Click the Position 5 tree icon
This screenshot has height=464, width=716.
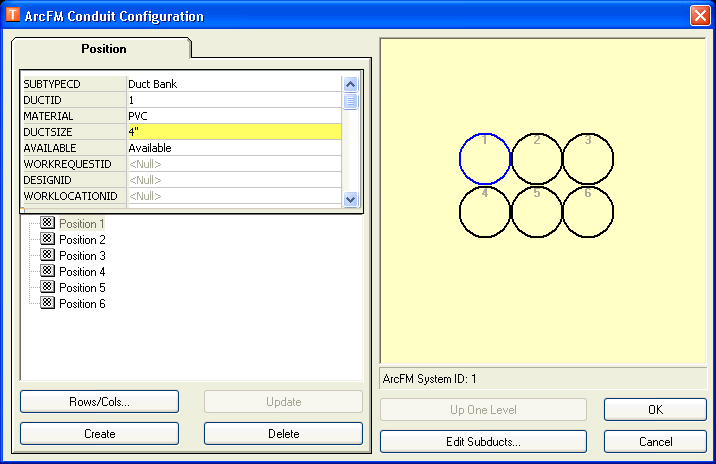click(47, 287)
